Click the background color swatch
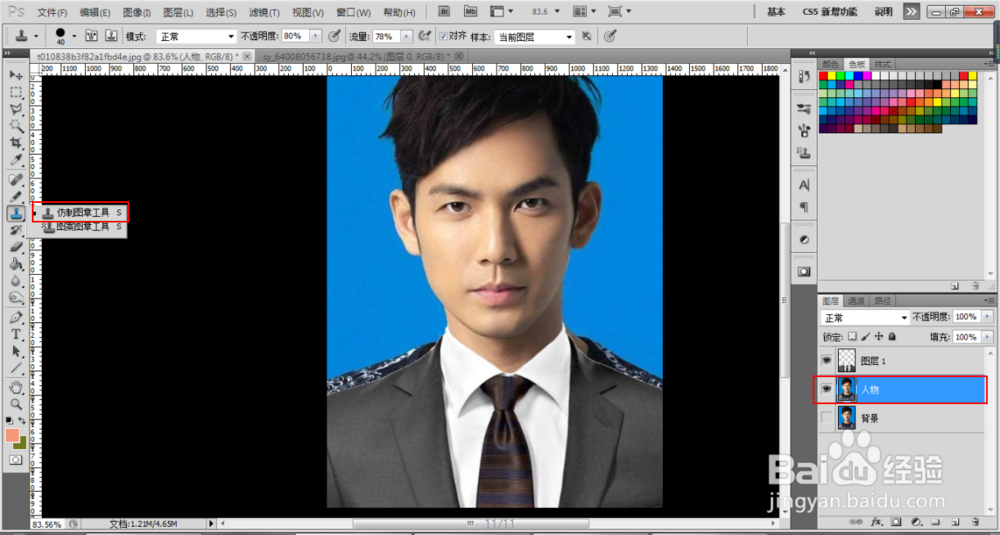The image size is (1000, 535). coord(20,442)
